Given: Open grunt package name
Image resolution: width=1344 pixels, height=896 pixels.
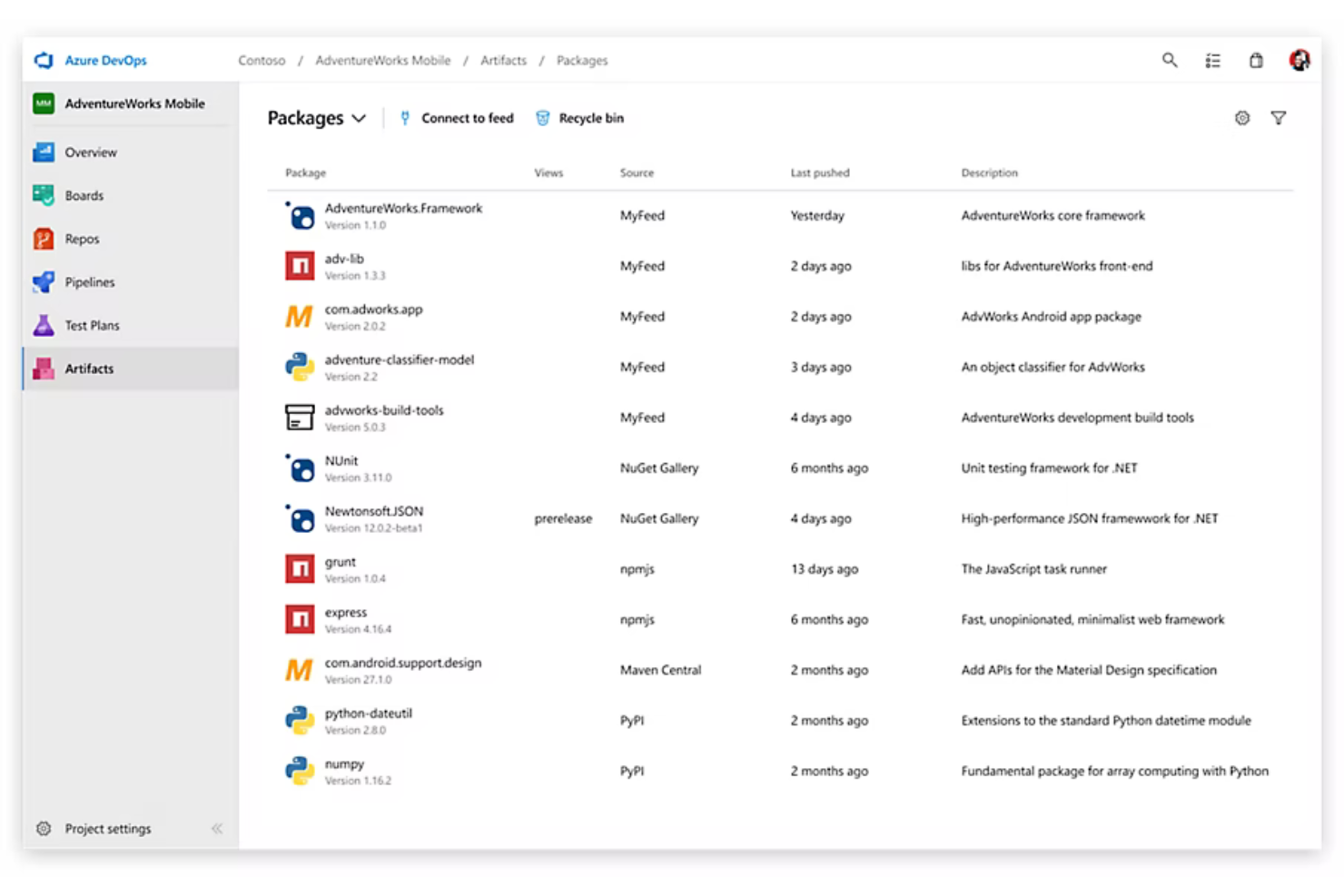Looking at the screenshot, I should [x=341, y=562].
